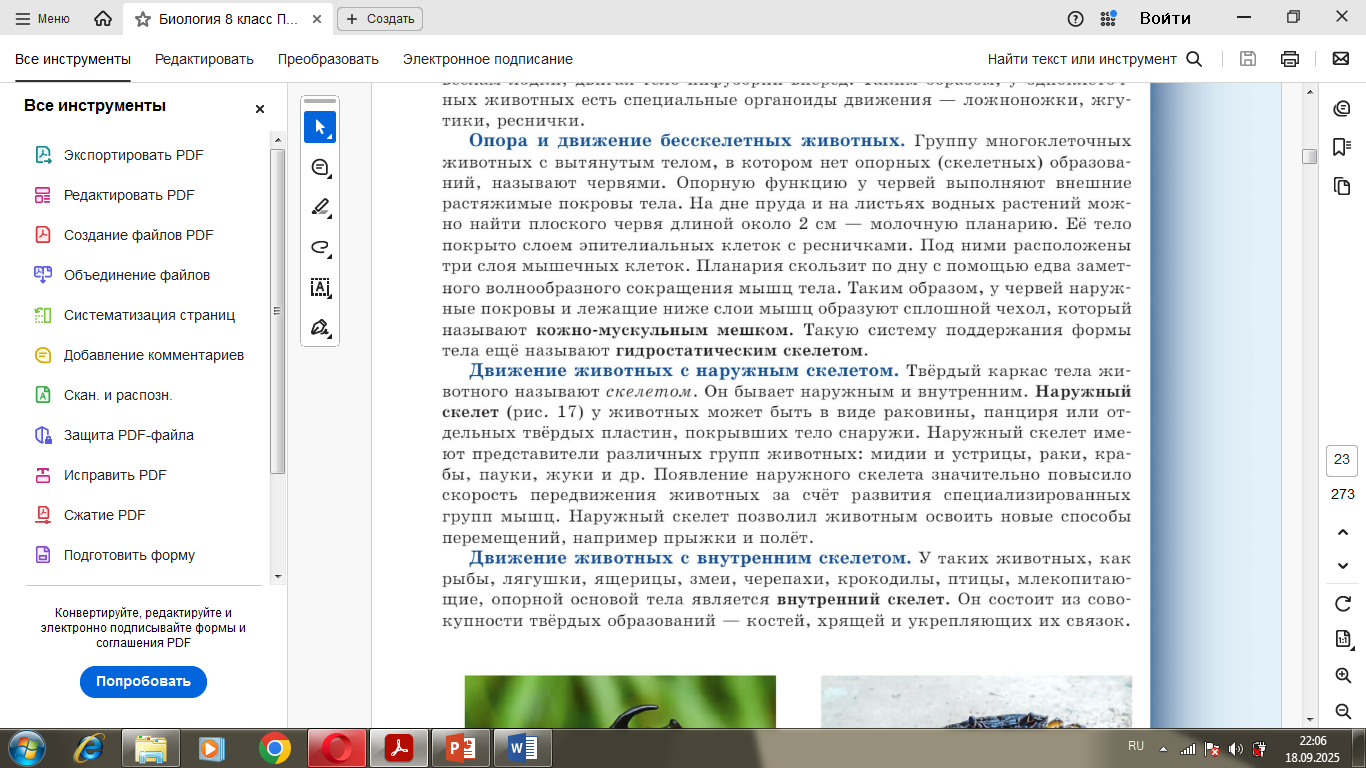Select the add comment tool
This screenshot has height=768, width=1366.
(x=320, y=167)
